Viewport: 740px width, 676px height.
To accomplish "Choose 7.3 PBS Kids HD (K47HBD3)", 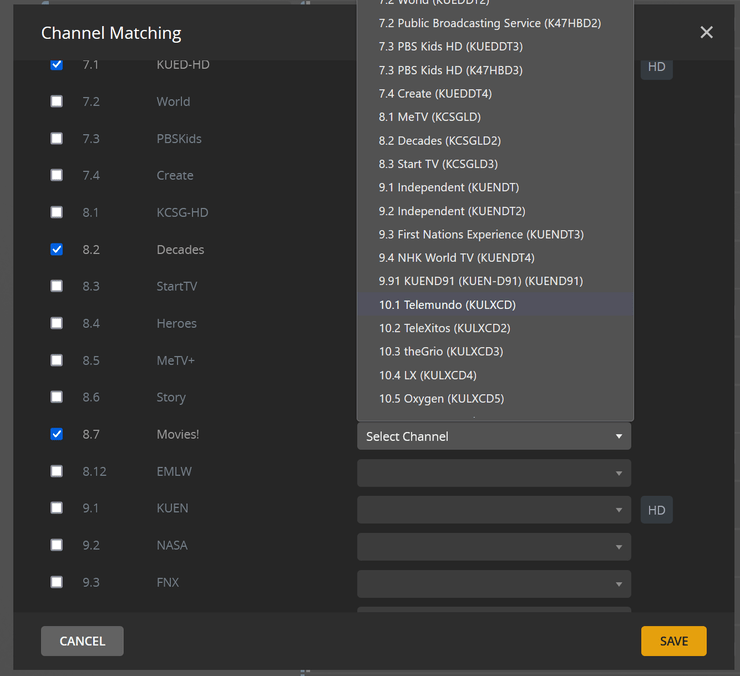I will click(495, 70).
